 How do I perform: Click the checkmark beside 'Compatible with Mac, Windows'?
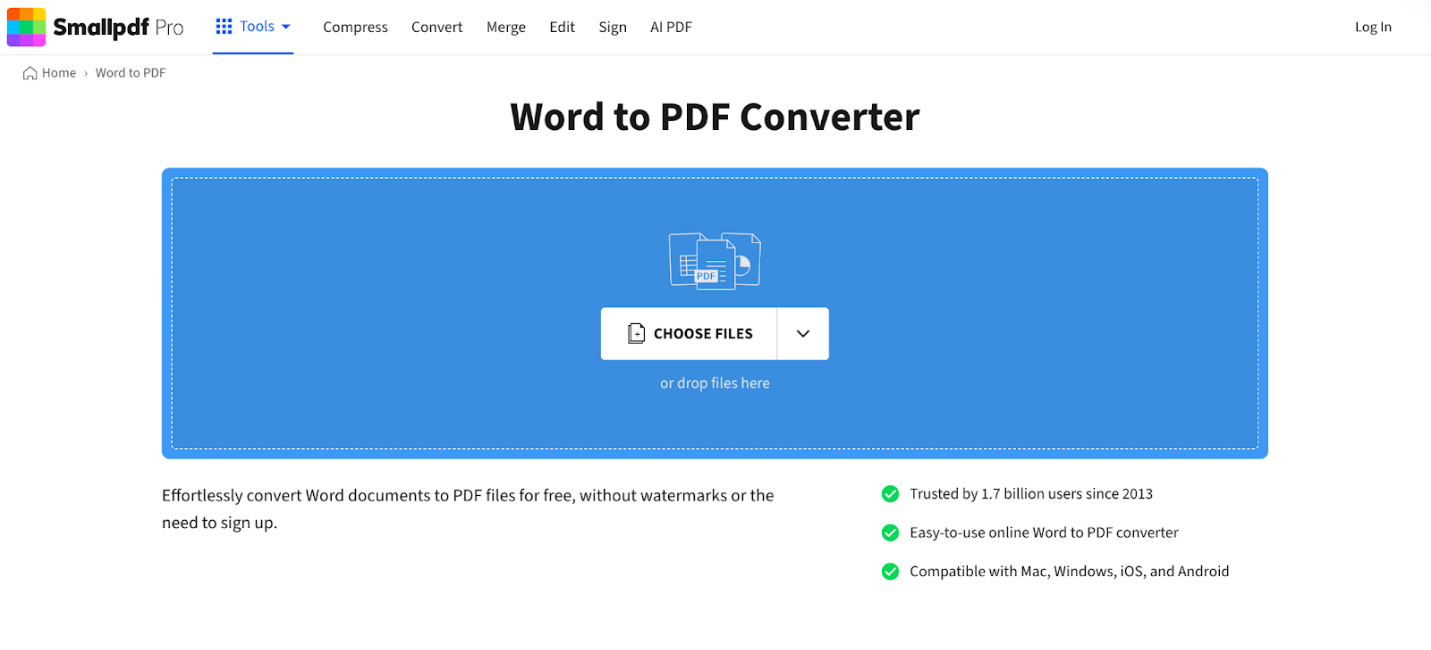(890, 571)
